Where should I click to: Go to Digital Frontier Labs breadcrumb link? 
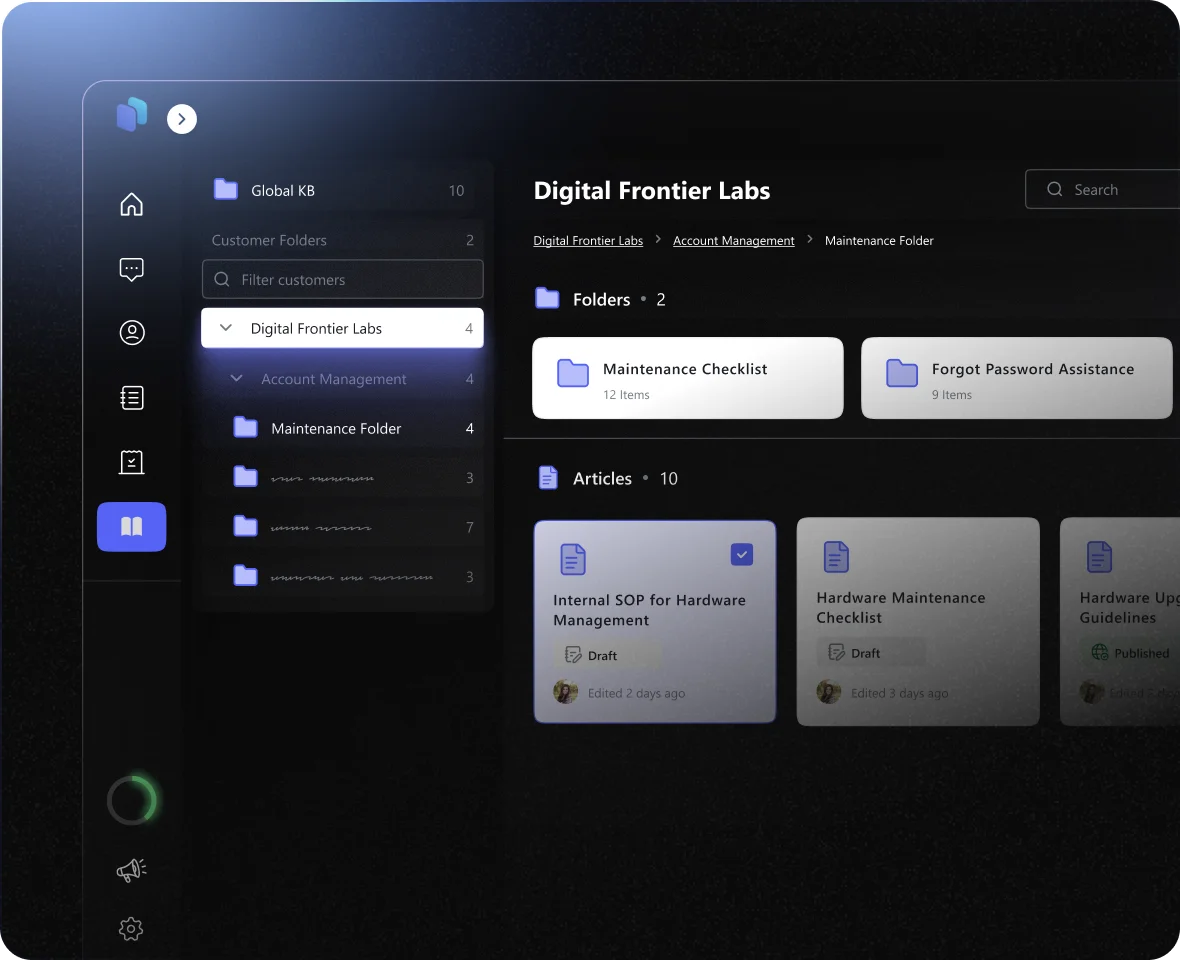[x=588, y=241]
